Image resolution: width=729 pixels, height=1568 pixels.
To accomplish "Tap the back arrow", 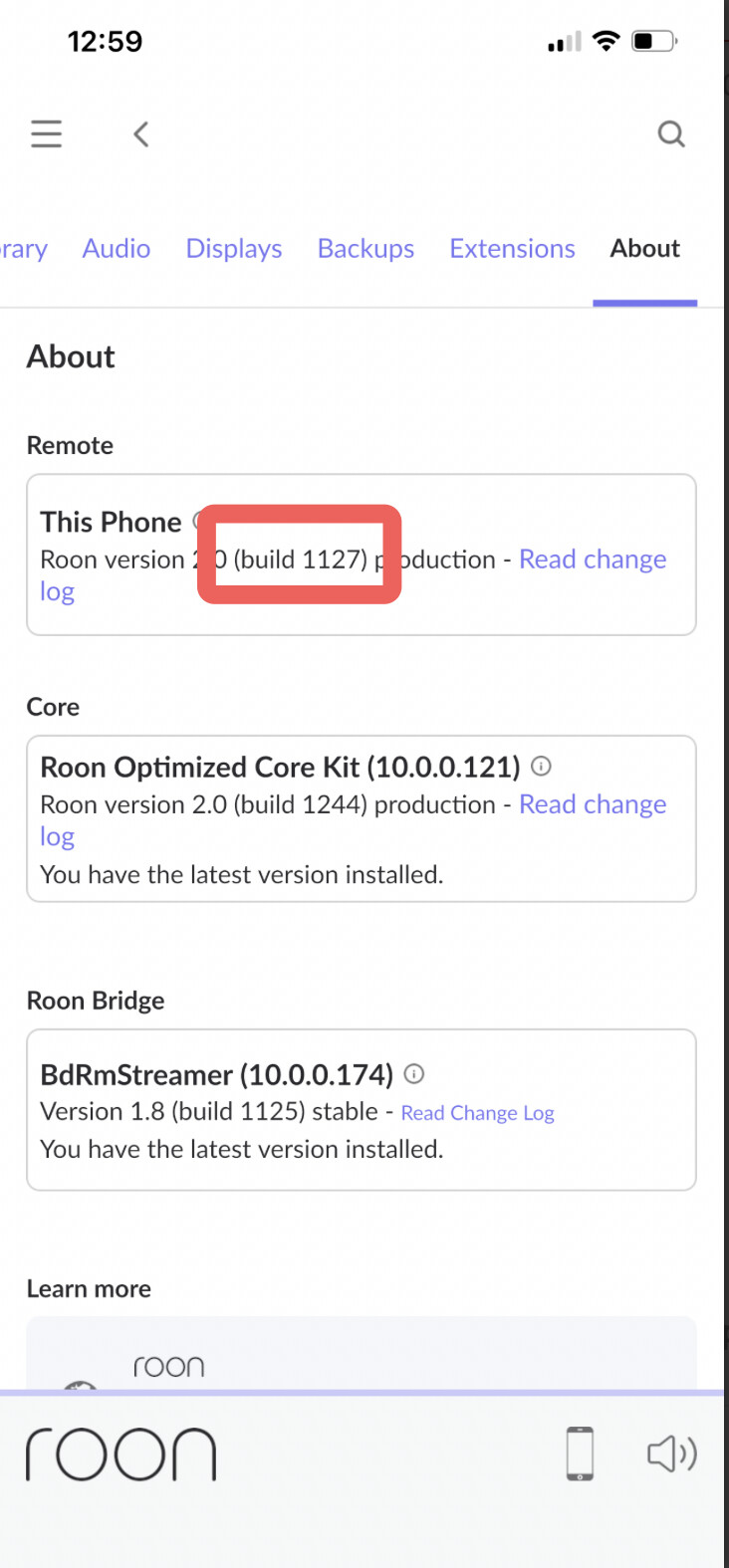I will [x=141, y=133].
